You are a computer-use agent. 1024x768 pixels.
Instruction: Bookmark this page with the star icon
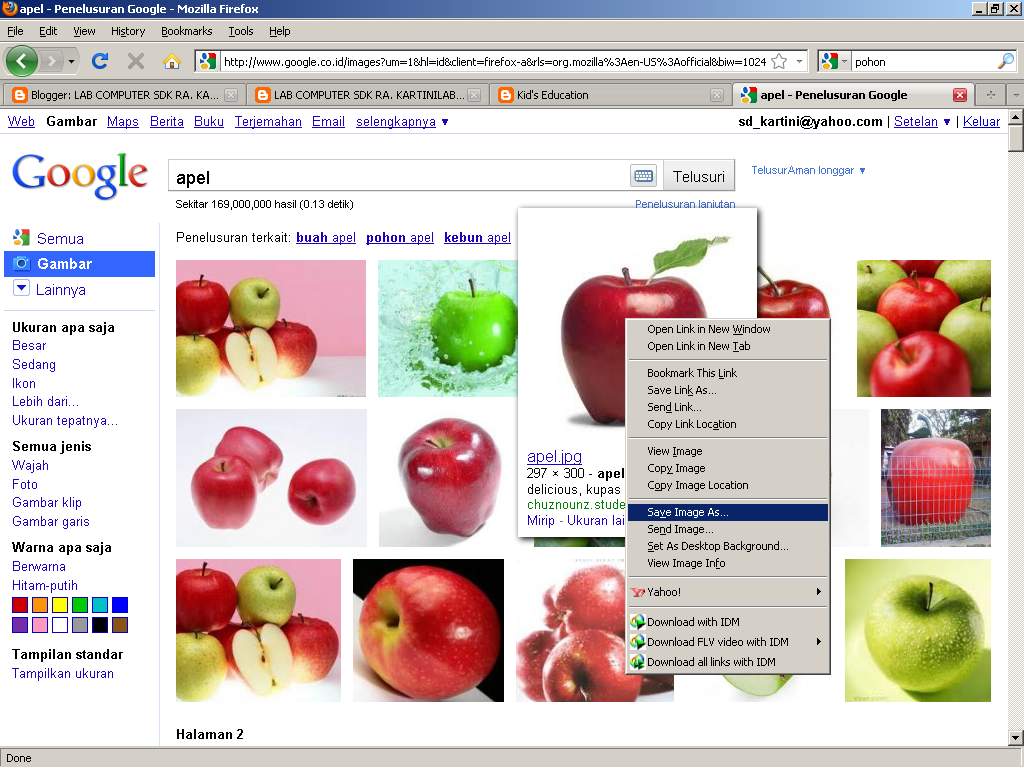point(778,61)
